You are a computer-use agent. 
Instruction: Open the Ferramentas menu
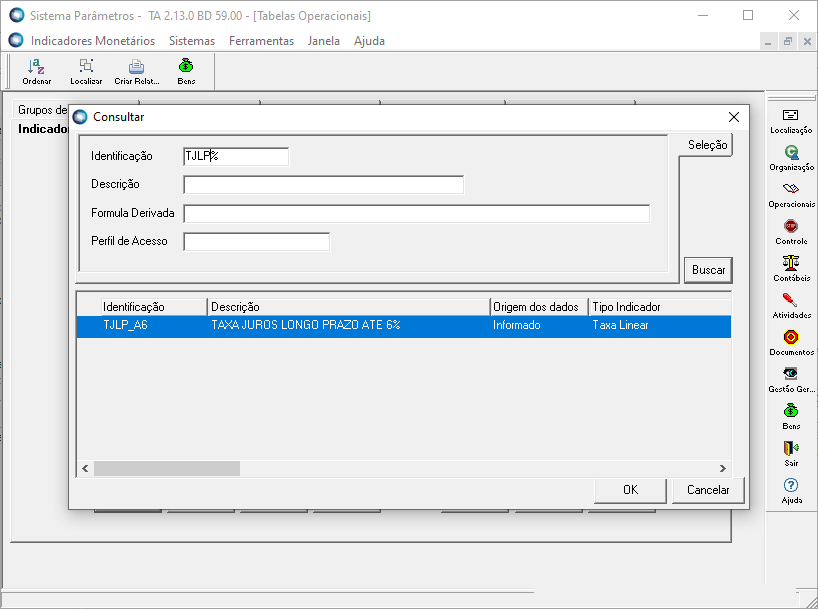pyautogui.click(x=261, y=41)
